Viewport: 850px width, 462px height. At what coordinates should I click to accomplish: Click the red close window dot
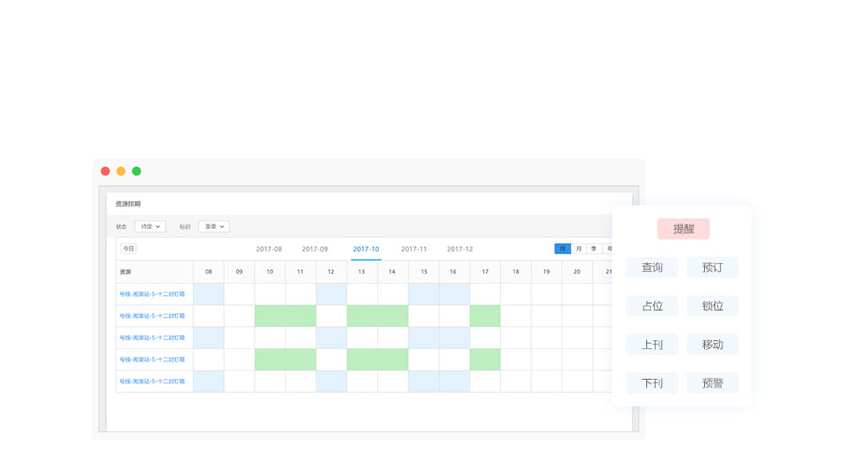point(105,171)
